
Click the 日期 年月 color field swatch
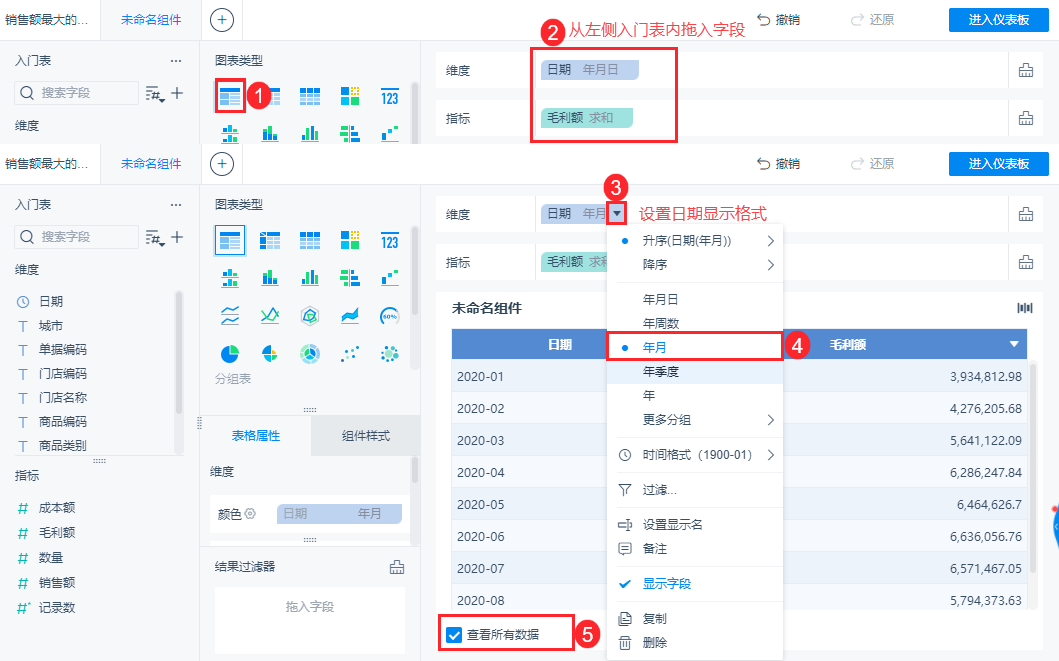(x=339, y=514)
